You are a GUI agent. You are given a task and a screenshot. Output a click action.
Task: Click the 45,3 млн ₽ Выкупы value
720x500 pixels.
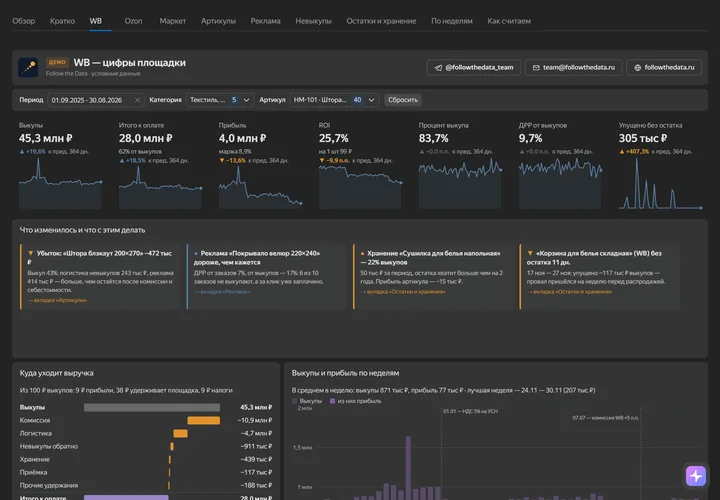(46, 138)
